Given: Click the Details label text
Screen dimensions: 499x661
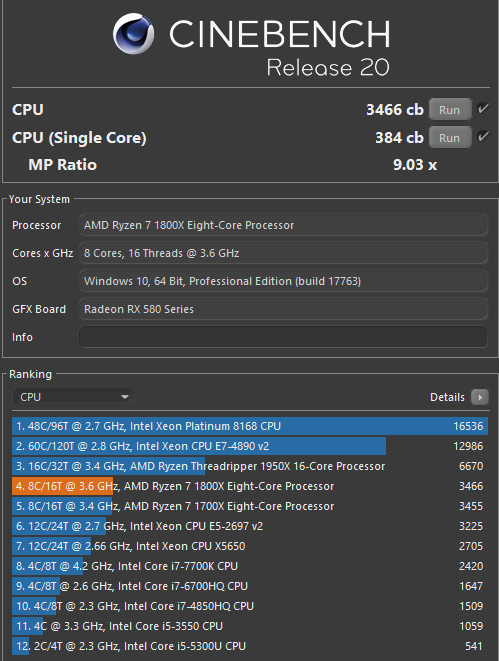Looking at the screenshot, I should click(447, 397).
